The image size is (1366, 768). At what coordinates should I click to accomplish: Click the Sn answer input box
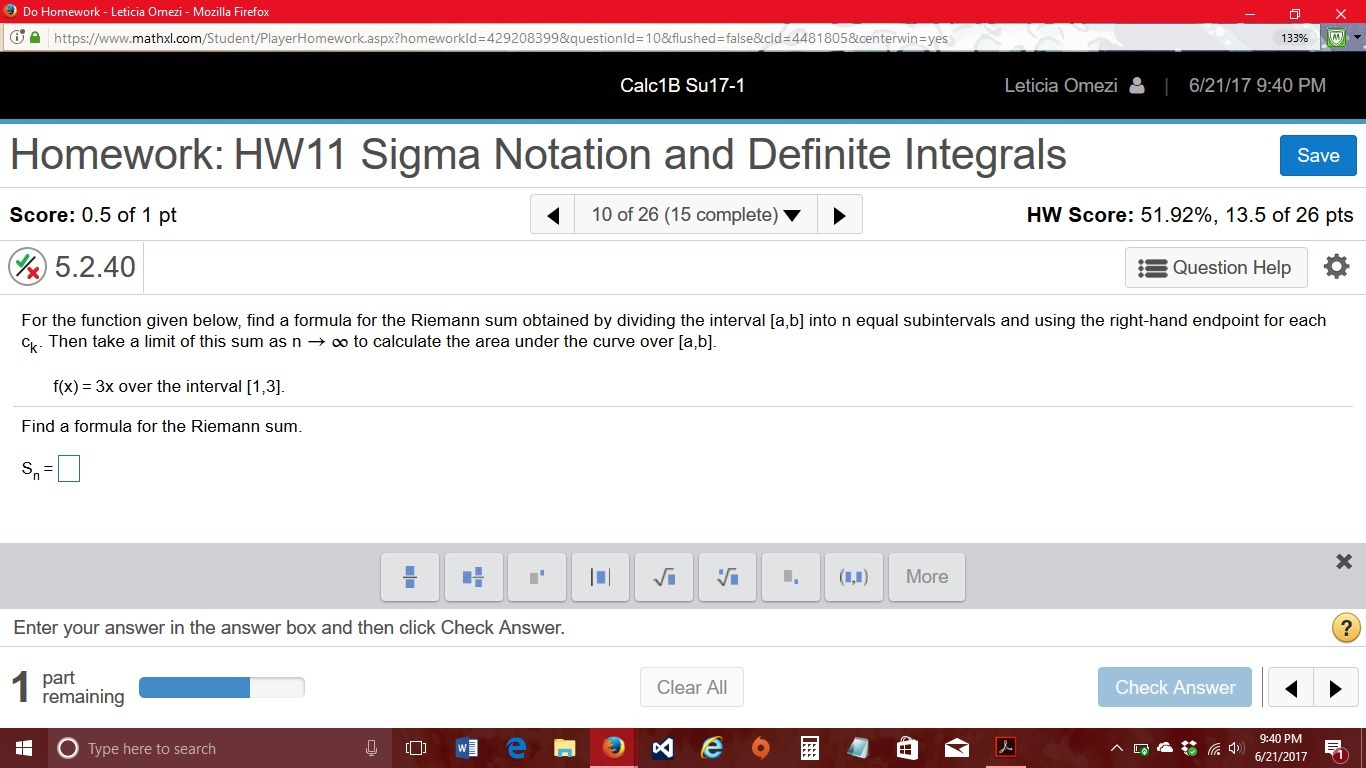tap(69, 468)
